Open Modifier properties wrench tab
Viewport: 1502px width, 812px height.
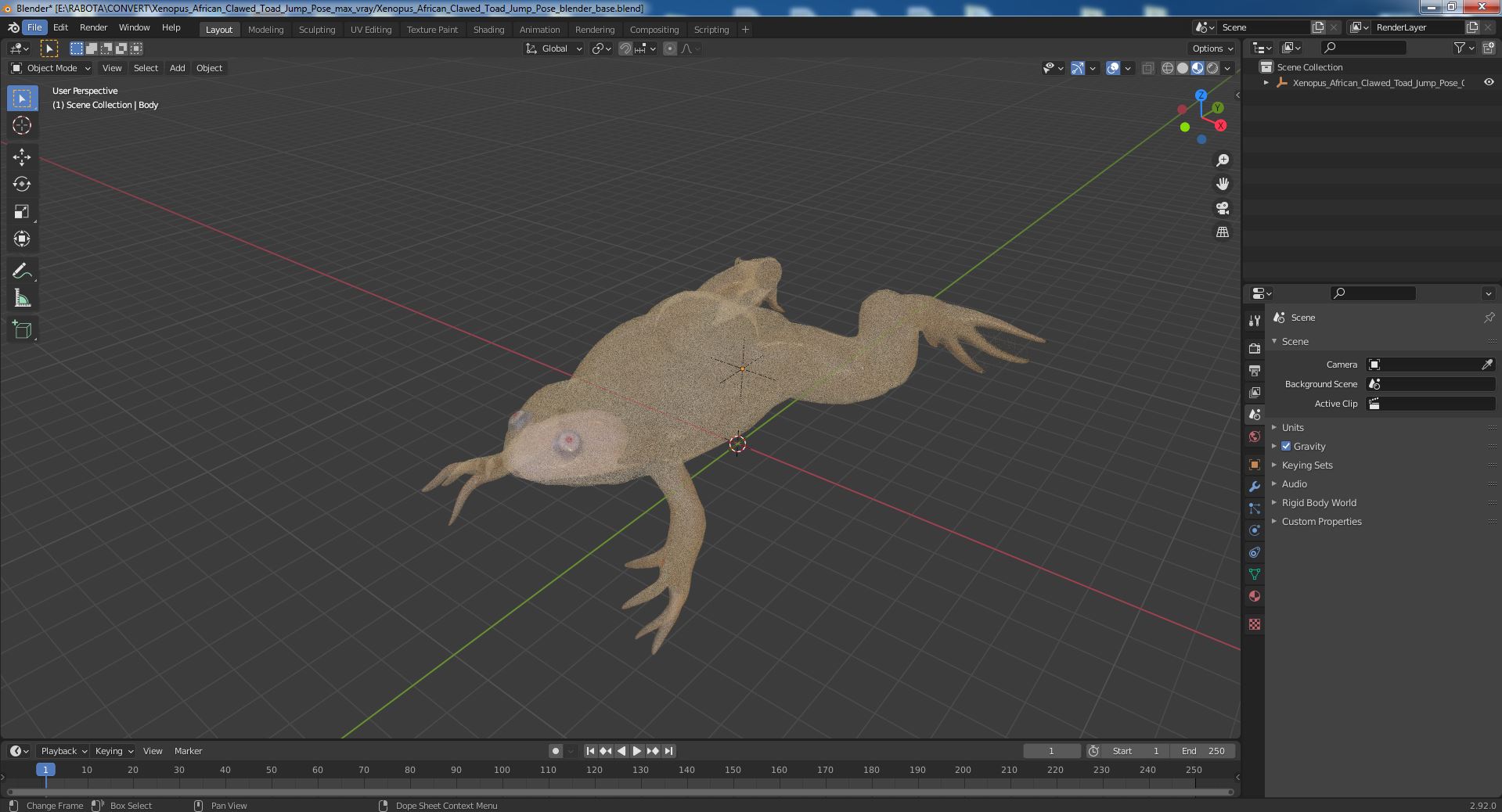(x=1255, y=487)
